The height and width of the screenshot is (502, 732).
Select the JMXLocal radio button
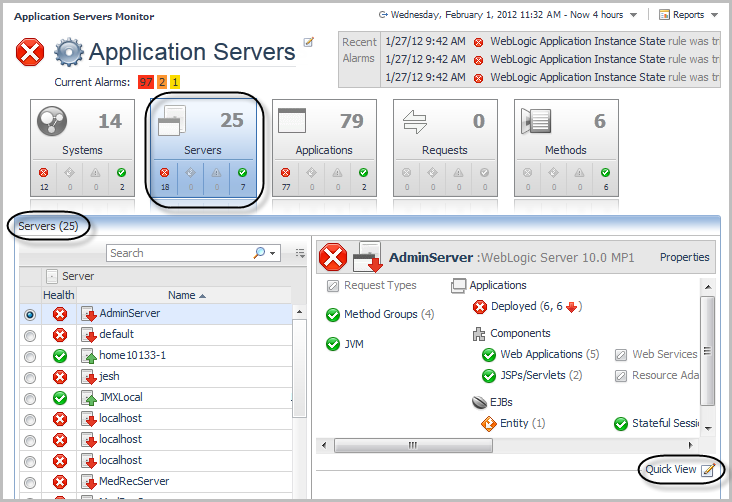click(30, 399)
